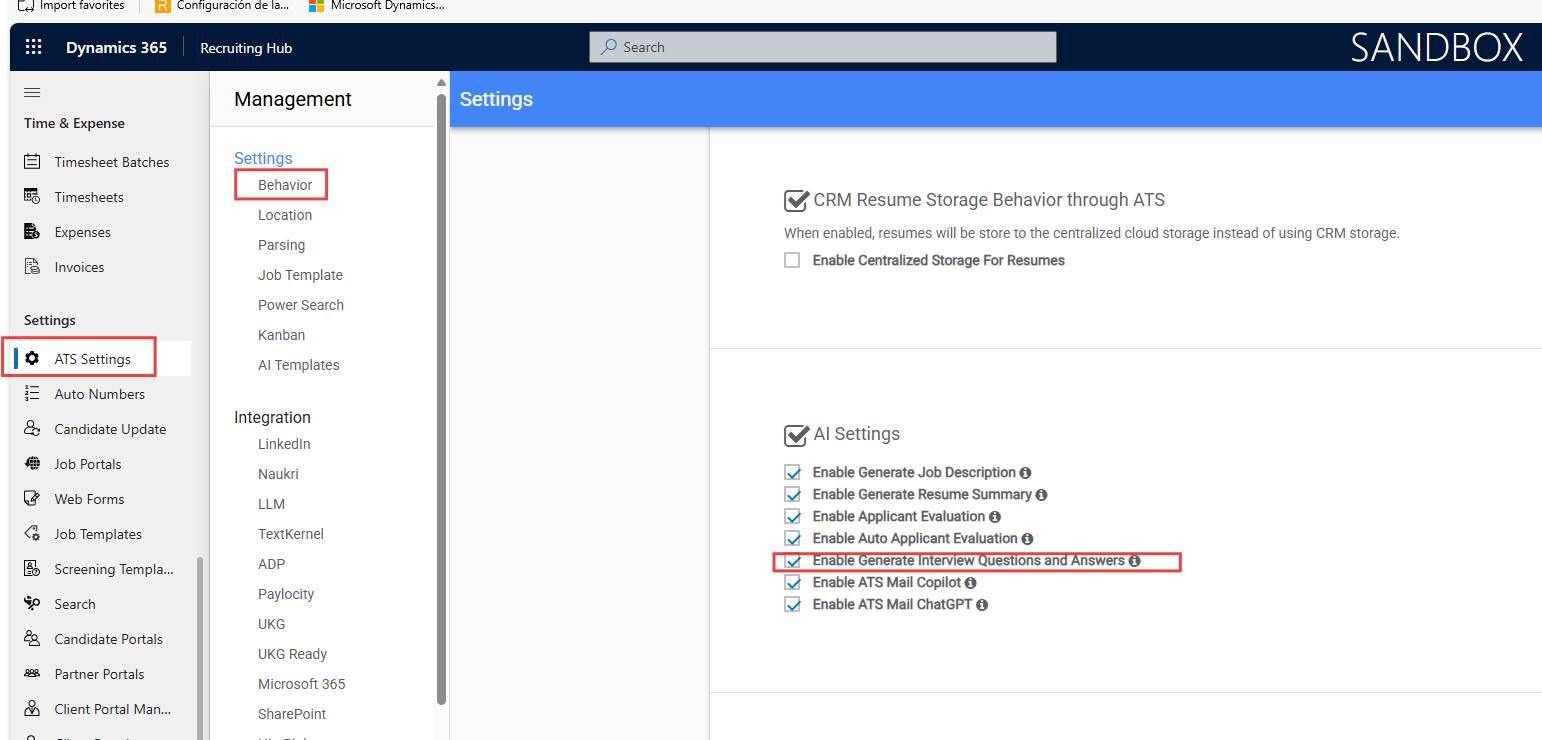Open TextKernel integration
1542x740 pixels.
291,534
